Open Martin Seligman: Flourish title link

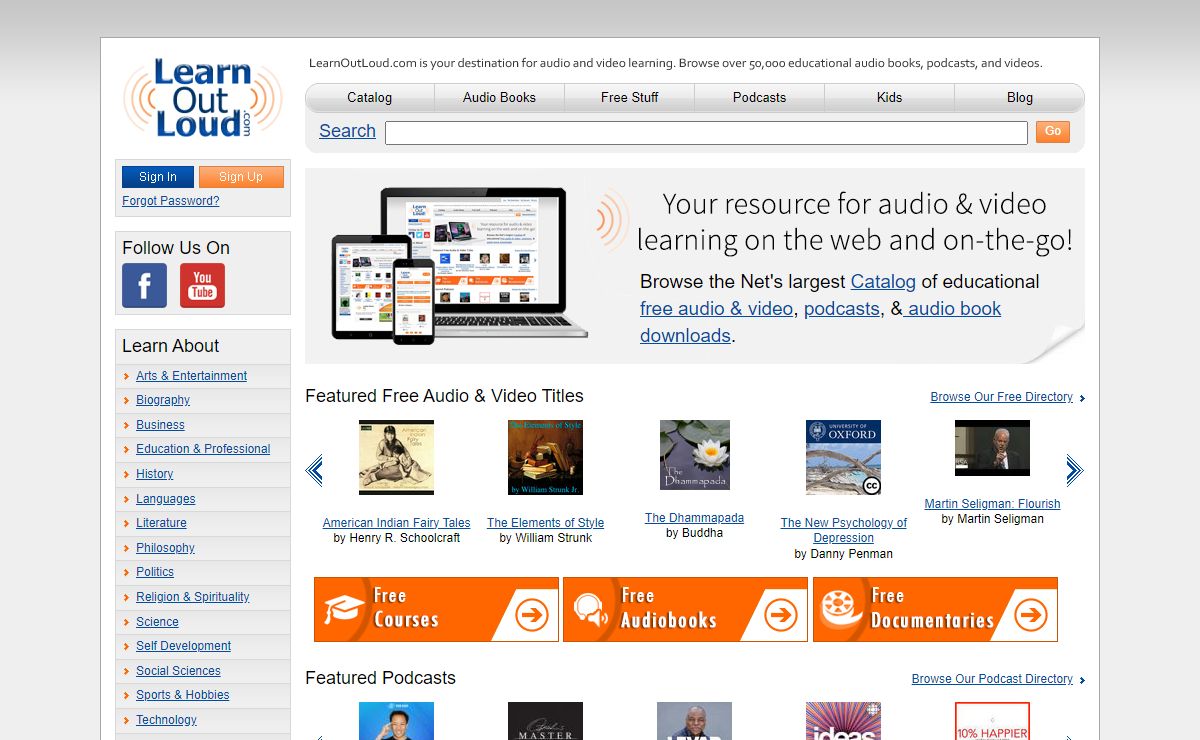992,504
